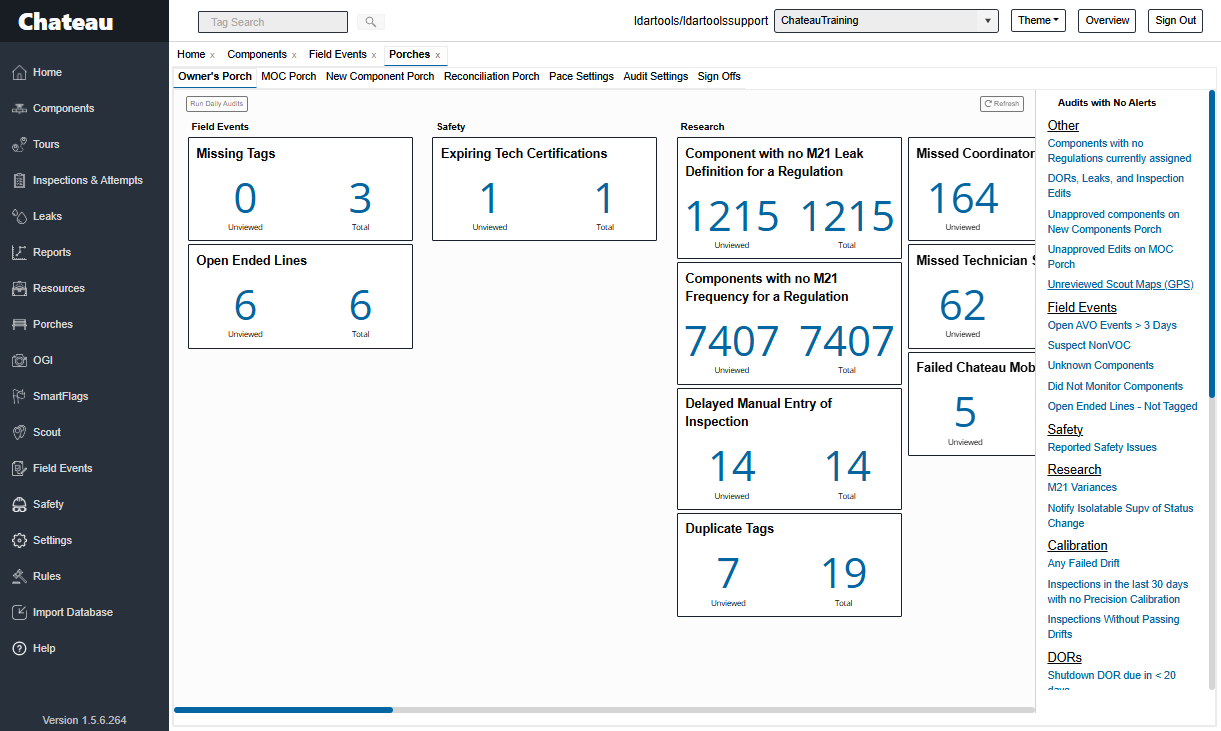Expand the Theme dropdown menu
The image size is (1221, 731).
(1038, 21)
